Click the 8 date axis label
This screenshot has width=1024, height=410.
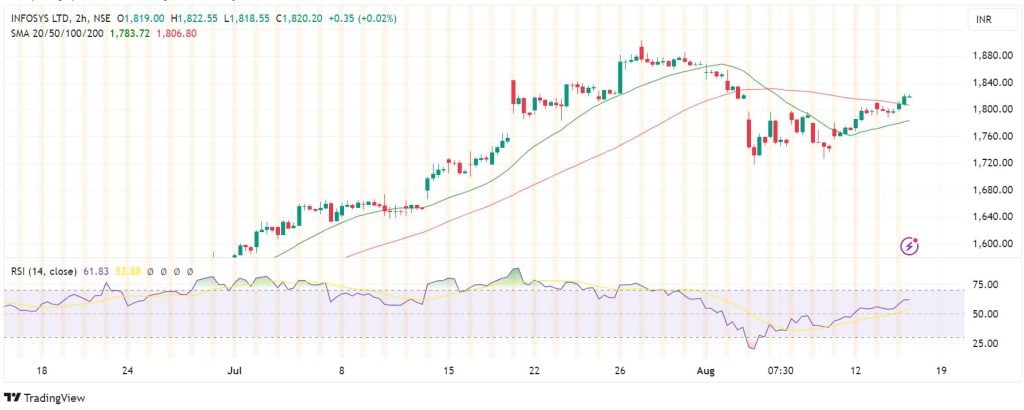342,371
